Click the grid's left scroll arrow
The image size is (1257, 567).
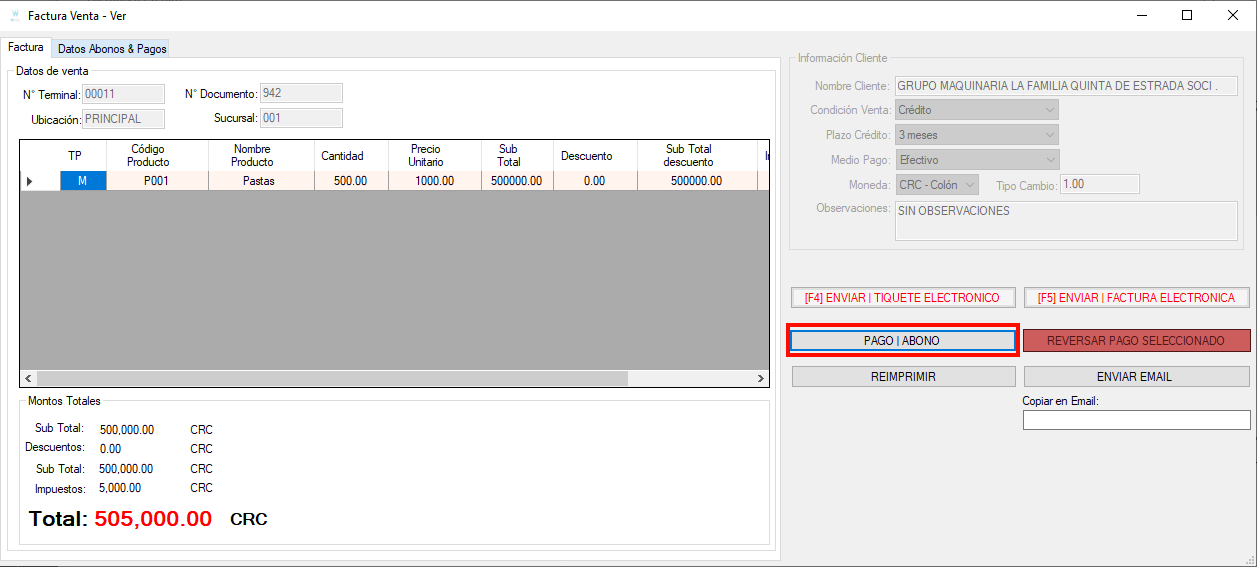[x=28, y=378]
